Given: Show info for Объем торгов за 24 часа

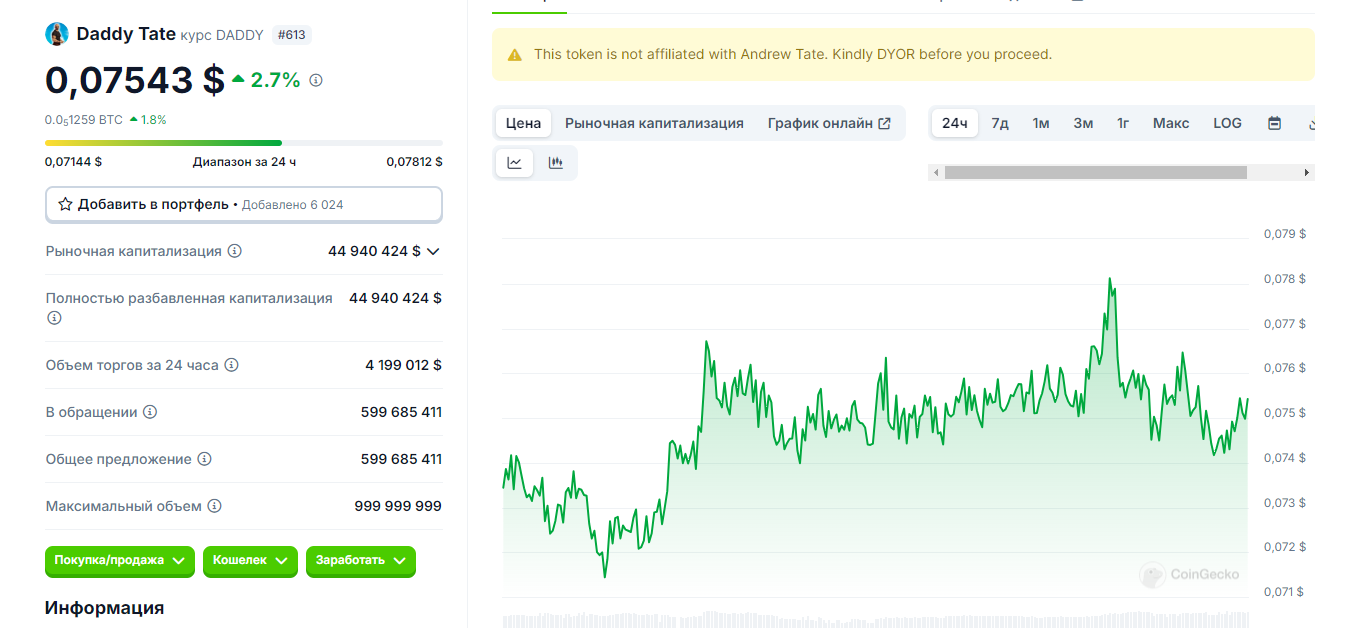Looking at the screenshot, I should tap(231, 365).
